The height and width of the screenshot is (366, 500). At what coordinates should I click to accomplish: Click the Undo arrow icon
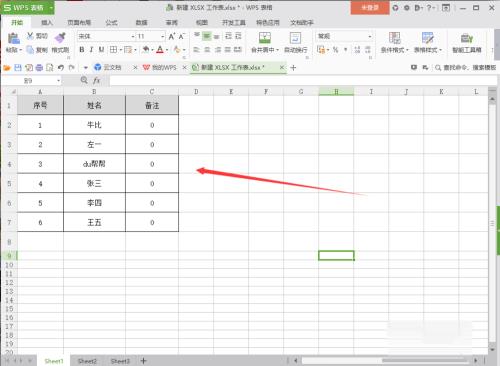tap(60, 68)
